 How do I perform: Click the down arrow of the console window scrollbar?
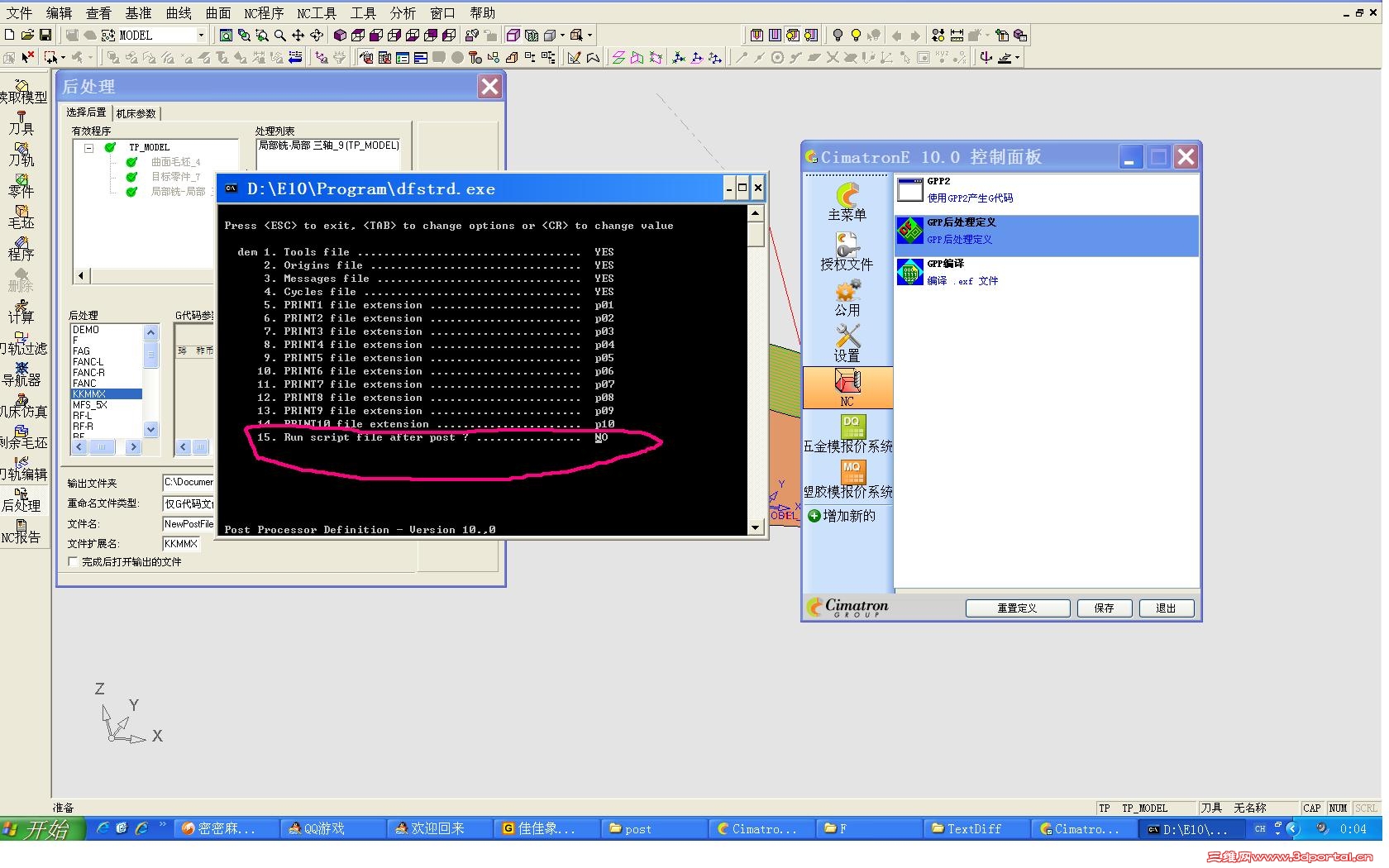click(x=755, y=527)
